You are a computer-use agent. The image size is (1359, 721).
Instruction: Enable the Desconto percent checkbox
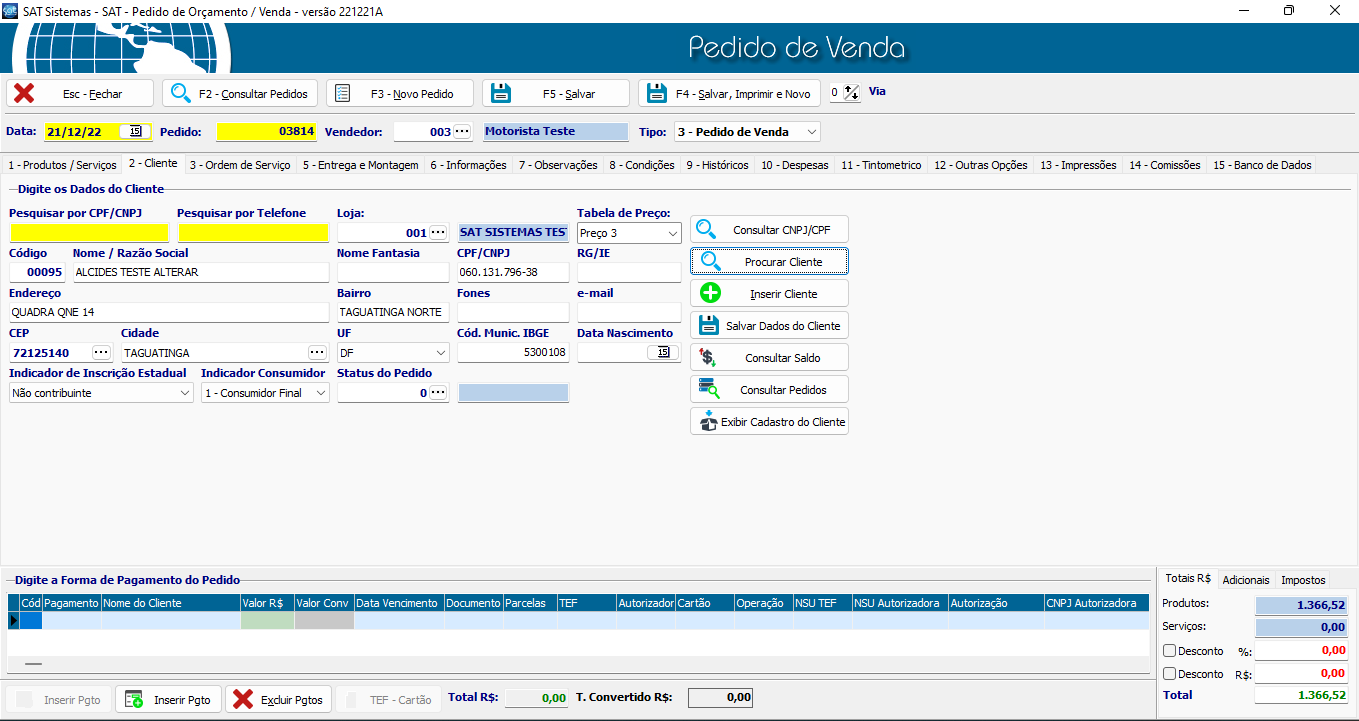(x=1171, y=650)
